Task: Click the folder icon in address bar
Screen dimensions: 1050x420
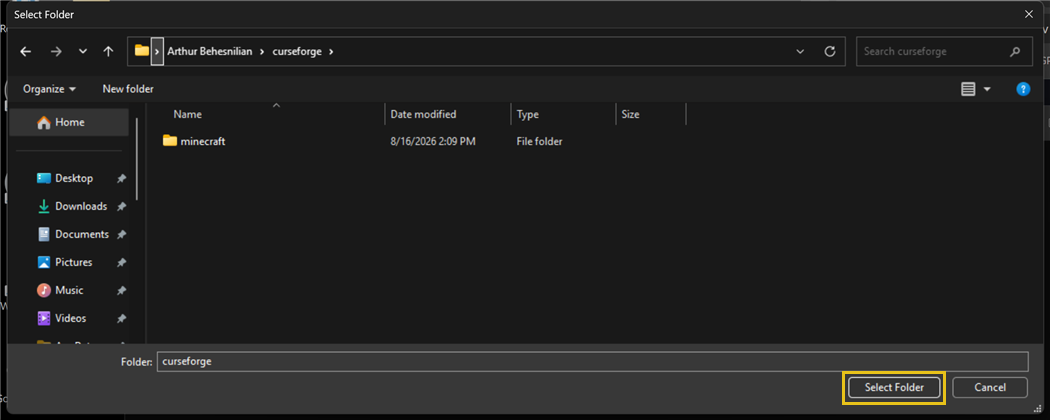Action: coord(141,51)
